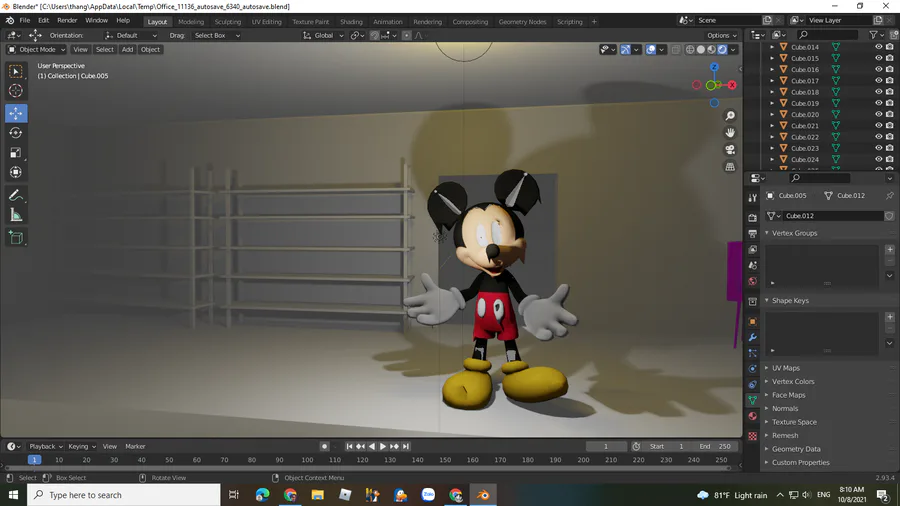Open the Drag Select Box dropdown

(x=216, y=36)
